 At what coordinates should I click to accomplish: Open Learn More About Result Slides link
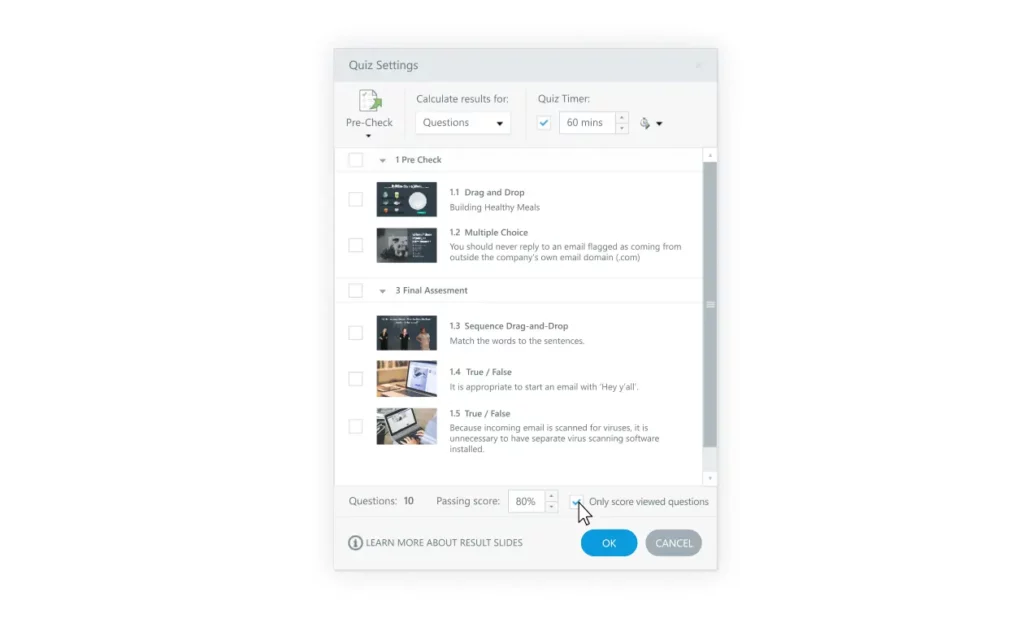[444, 543]
